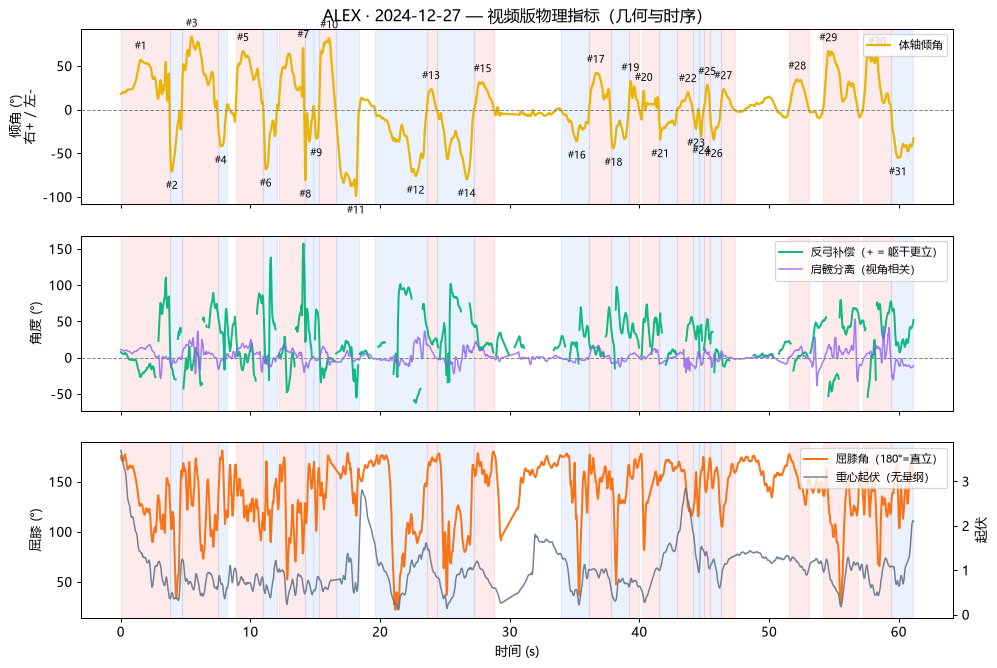Click the #12 trough annotation
997x668 pixels.
point(415,189)
